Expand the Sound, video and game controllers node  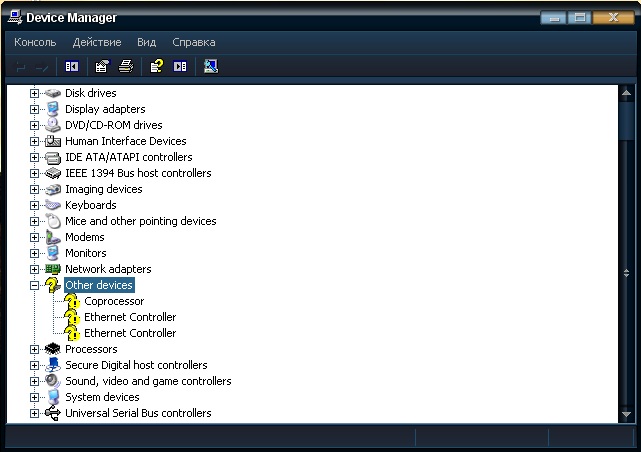[x=34, y=381]
